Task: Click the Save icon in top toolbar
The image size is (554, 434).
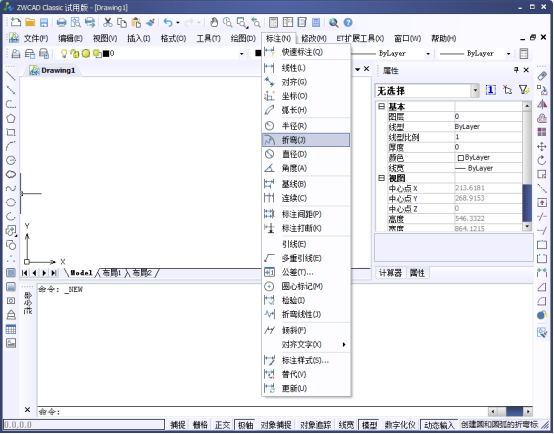Action: [x=44, y=23]
